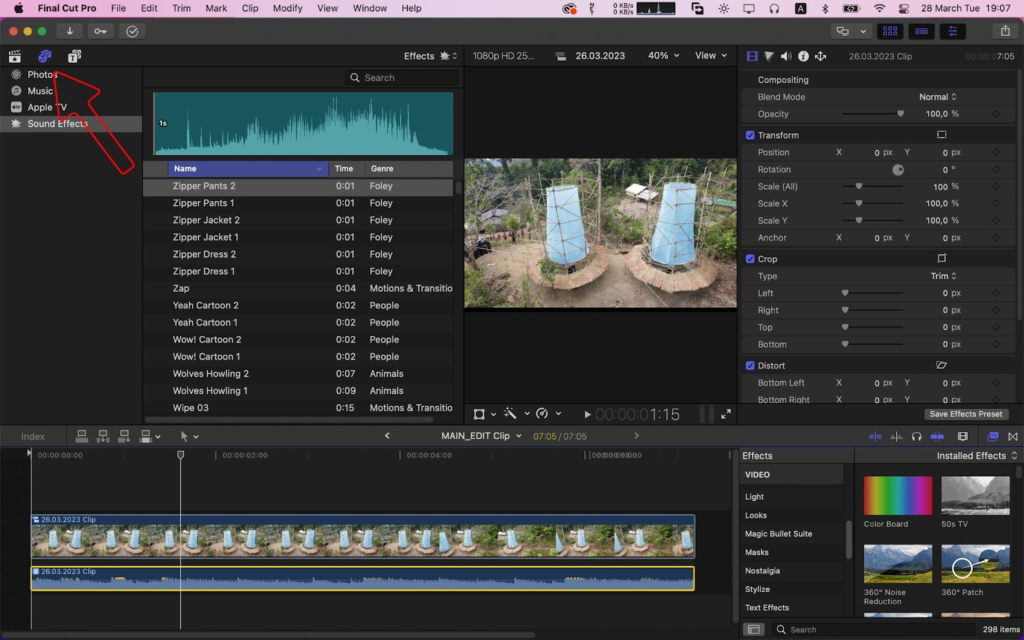Click the connect clip to timeline icon
The image size is (1024, 640).
pos(82,436)
